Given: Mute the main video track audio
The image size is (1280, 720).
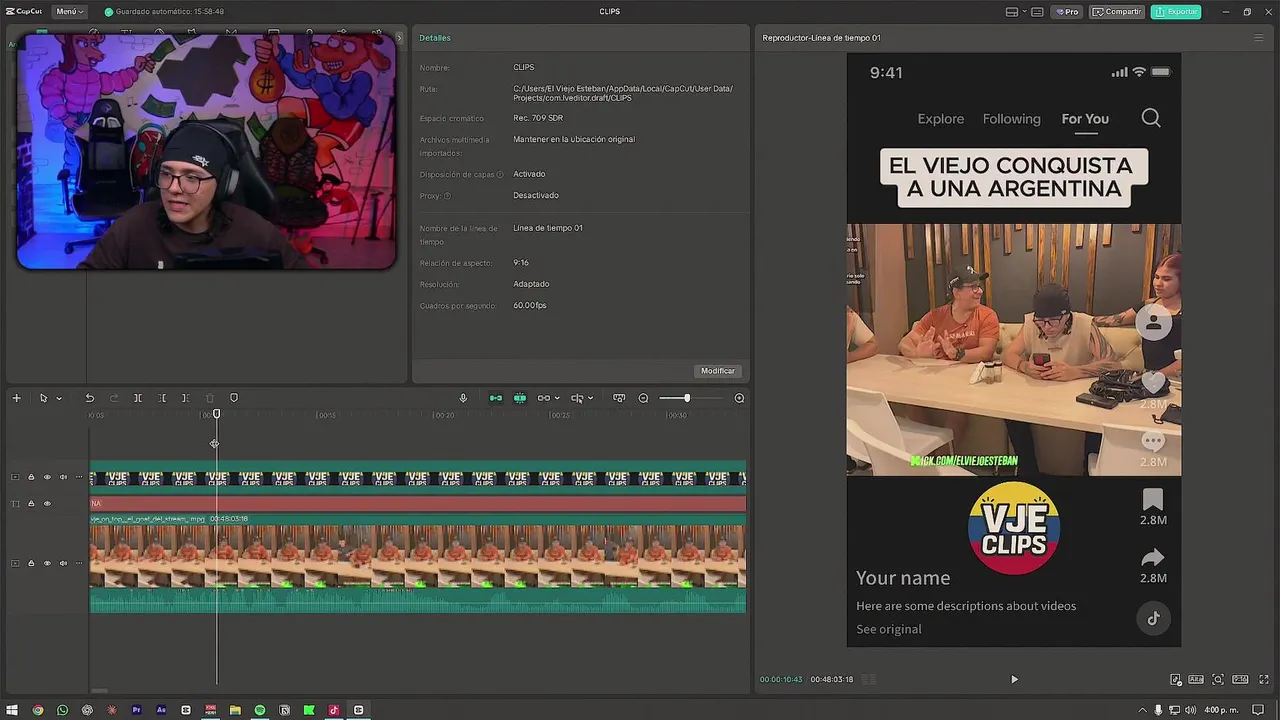Looking at the screenshot, I should point(63,563).
